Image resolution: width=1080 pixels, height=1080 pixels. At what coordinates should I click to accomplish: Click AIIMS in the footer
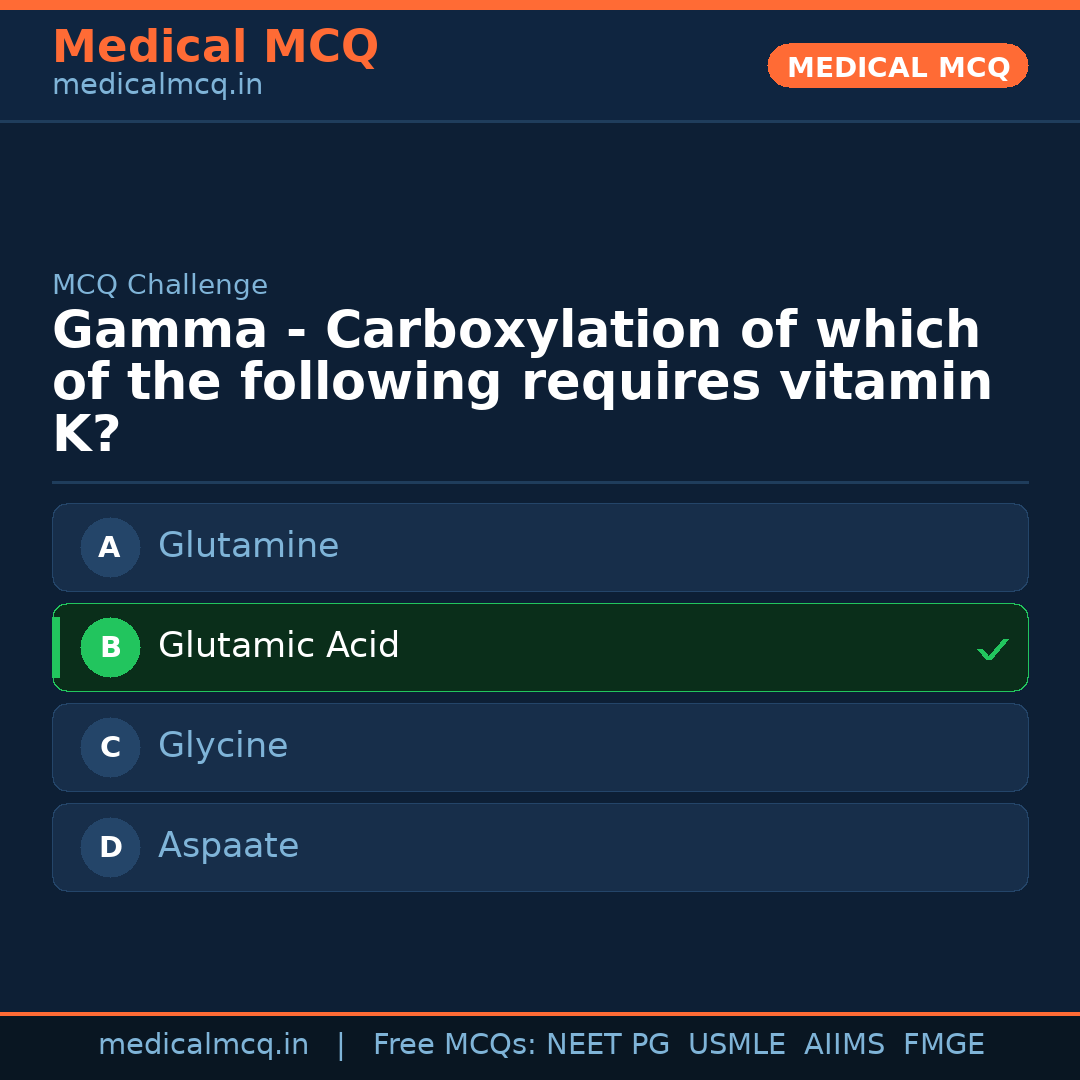pos(844,1045)
